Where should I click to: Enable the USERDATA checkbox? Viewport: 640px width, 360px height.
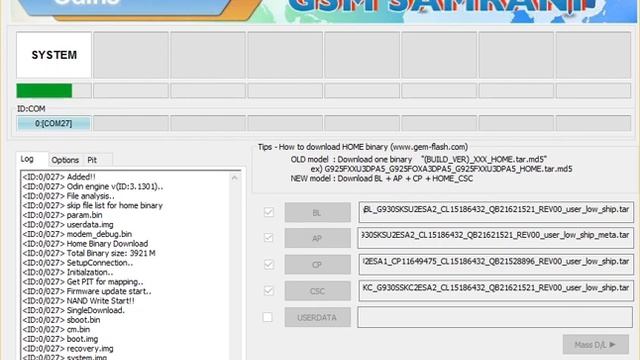click(x=268, y=317)
